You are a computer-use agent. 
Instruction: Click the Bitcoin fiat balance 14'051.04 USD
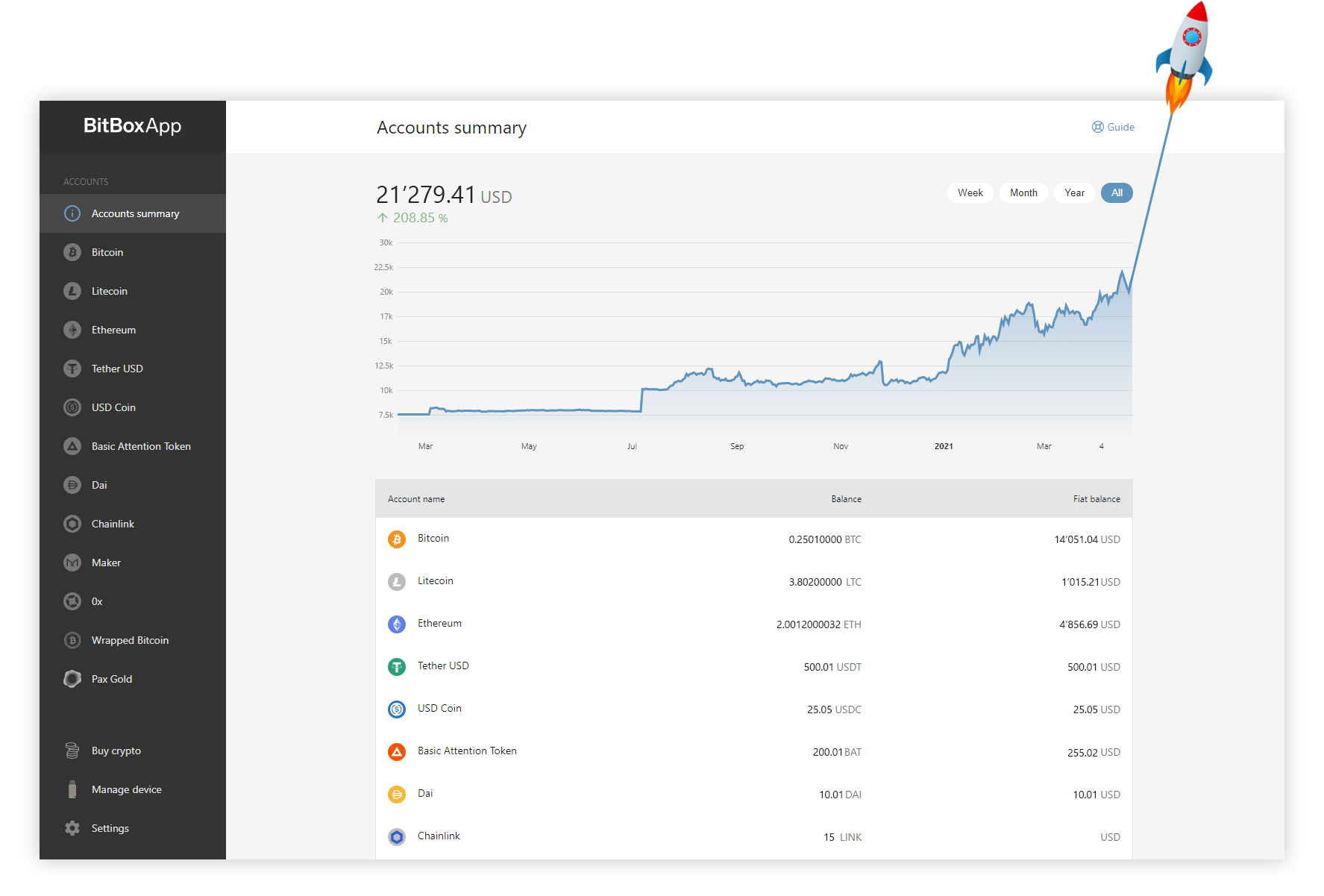pyautogui.click(x=1087, y=539)
